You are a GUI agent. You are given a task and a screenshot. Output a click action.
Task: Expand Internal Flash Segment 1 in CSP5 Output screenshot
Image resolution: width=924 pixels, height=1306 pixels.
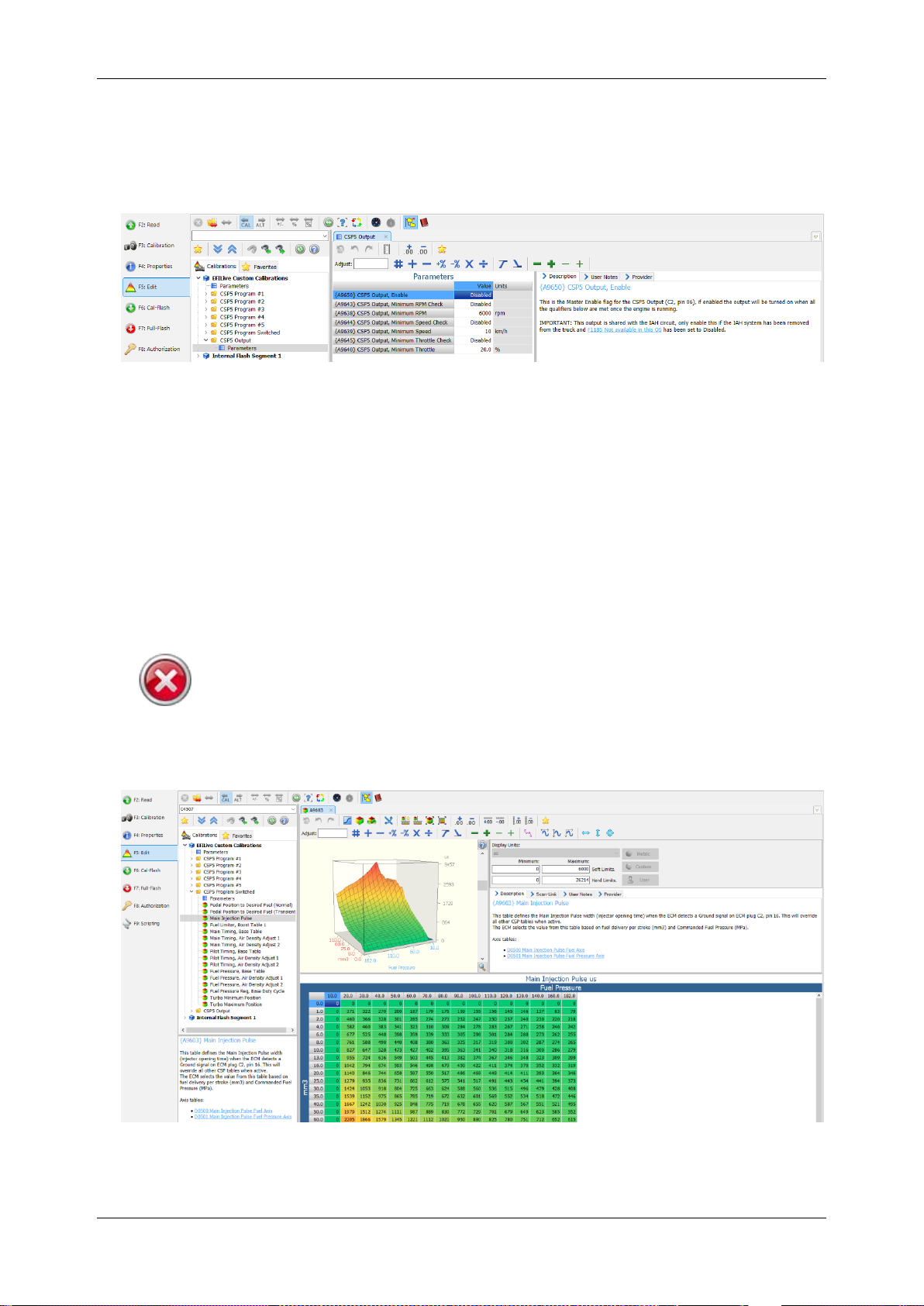point(198,356)
